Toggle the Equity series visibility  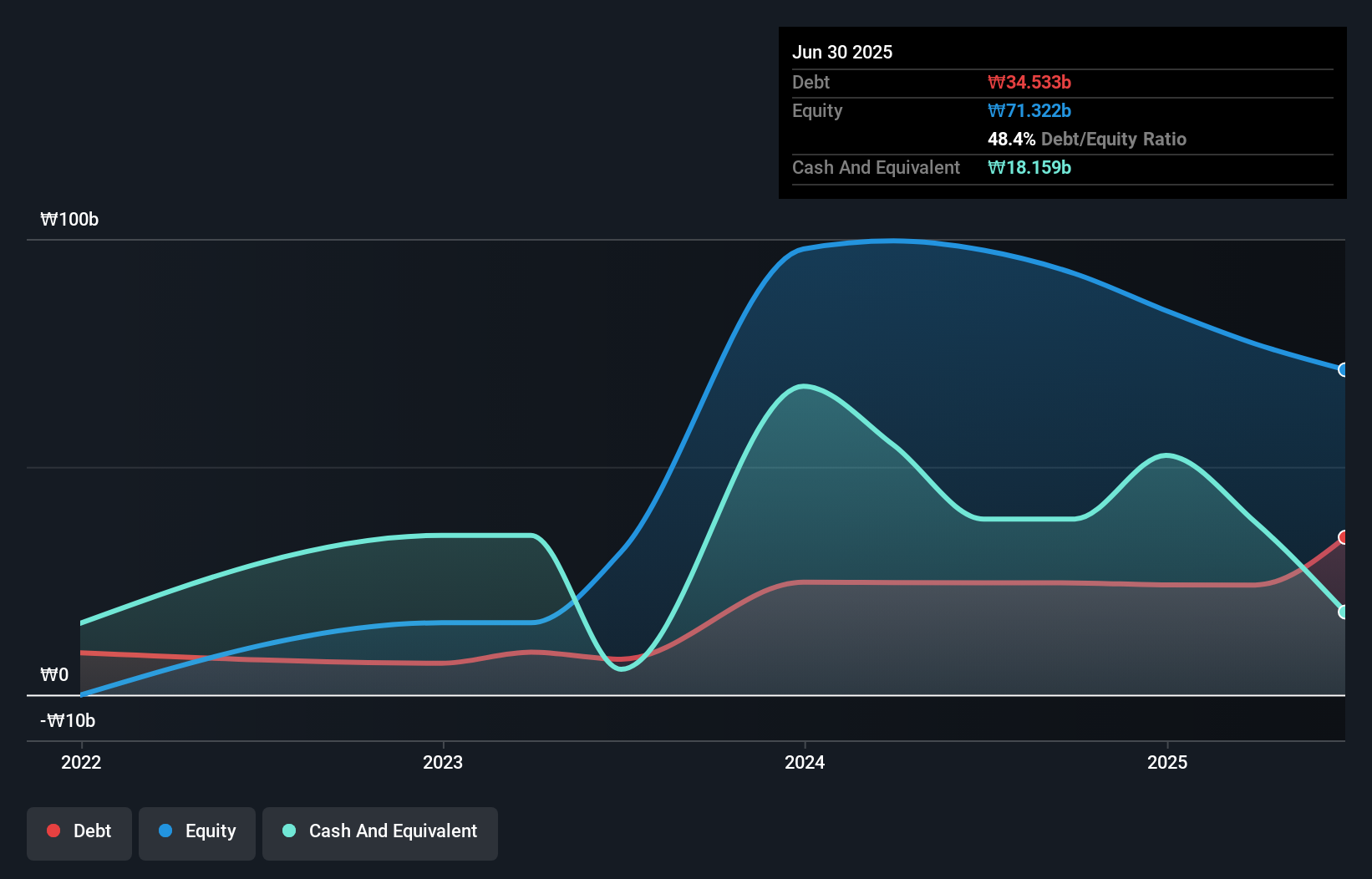(x=196, y=832)
